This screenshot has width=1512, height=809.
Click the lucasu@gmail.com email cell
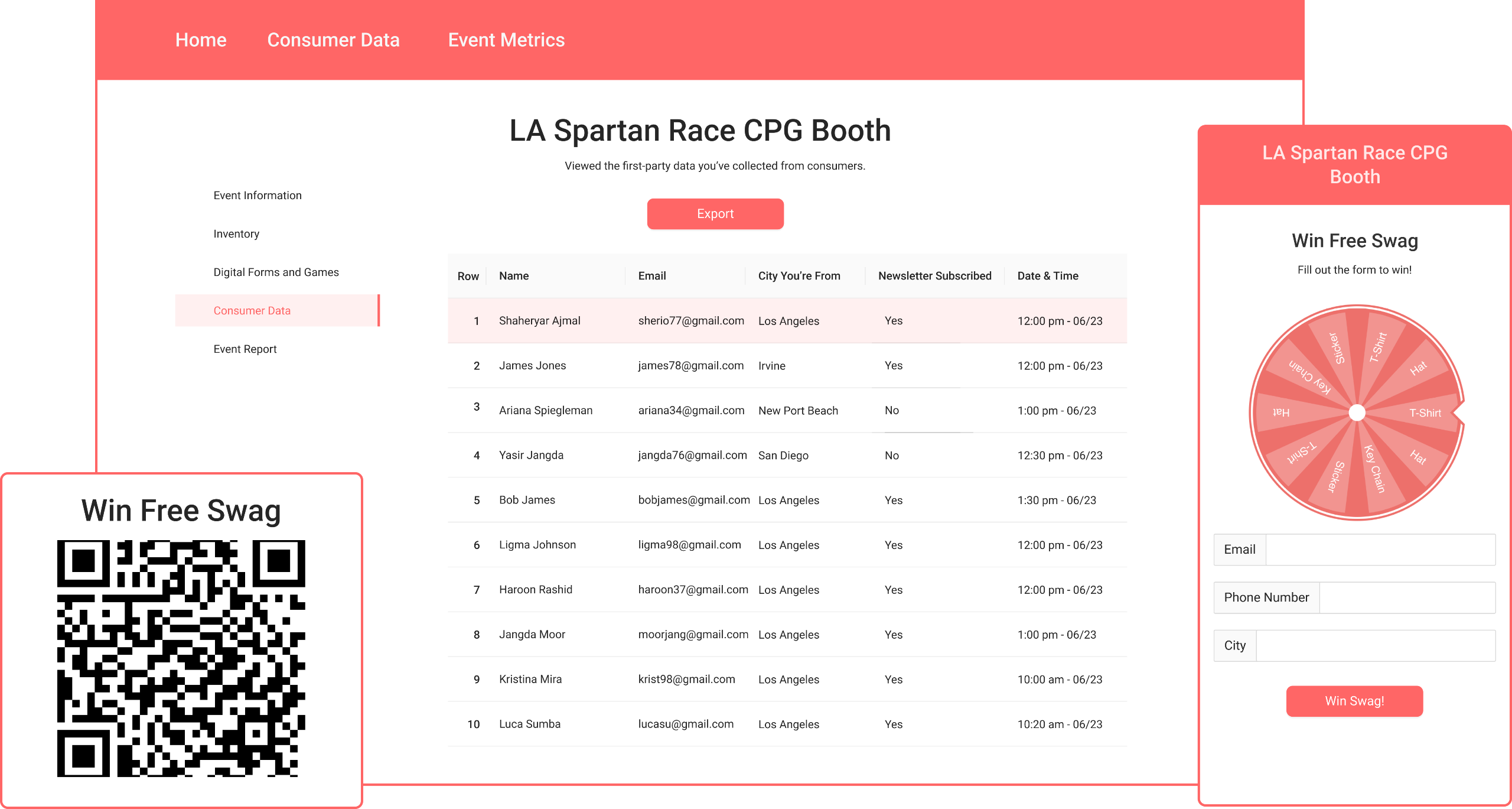click(x=686, y=724)
